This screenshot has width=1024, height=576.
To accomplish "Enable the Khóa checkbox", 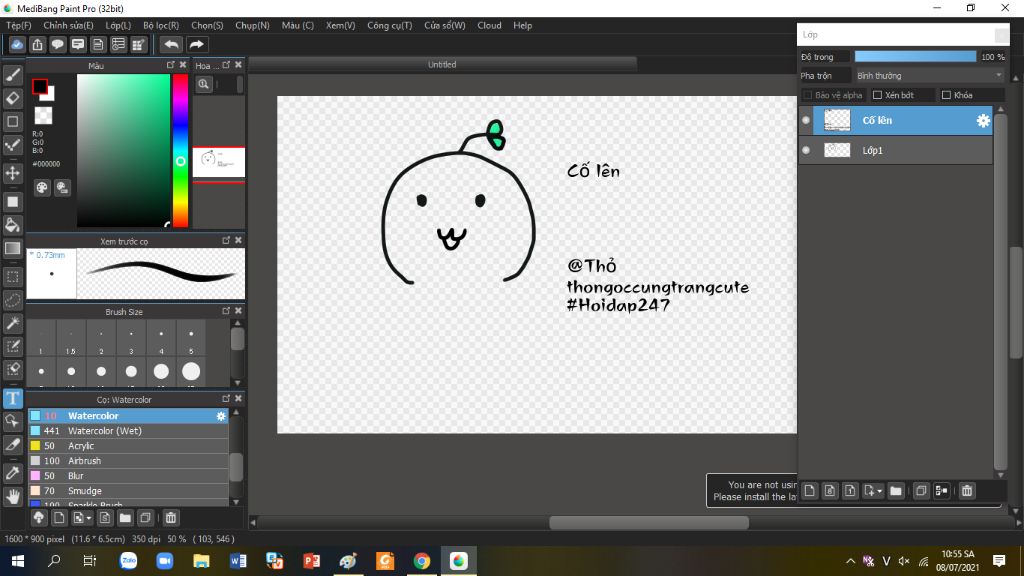I will tap(946, 95).
